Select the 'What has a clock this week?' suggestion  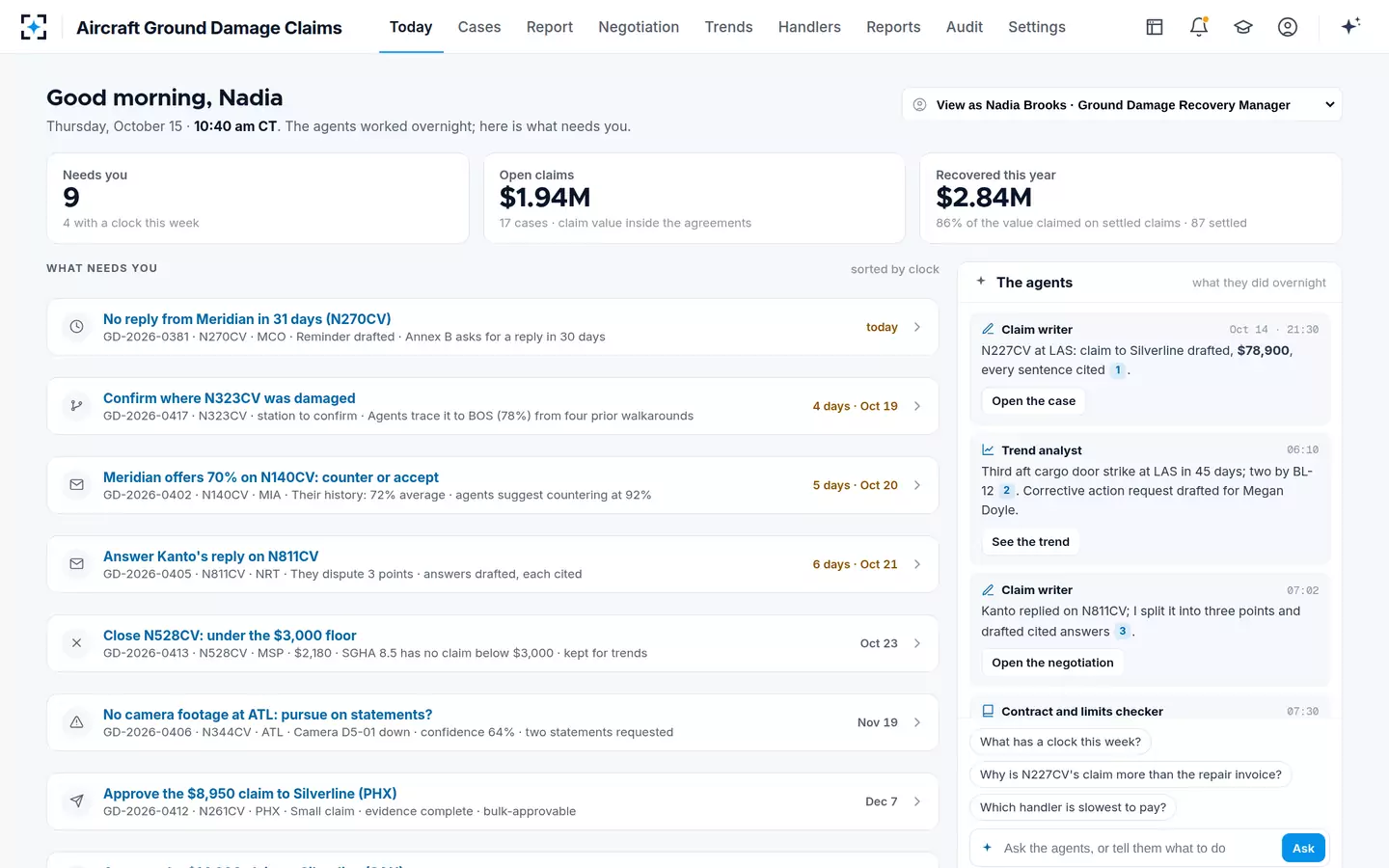[x=1060, y=742]
